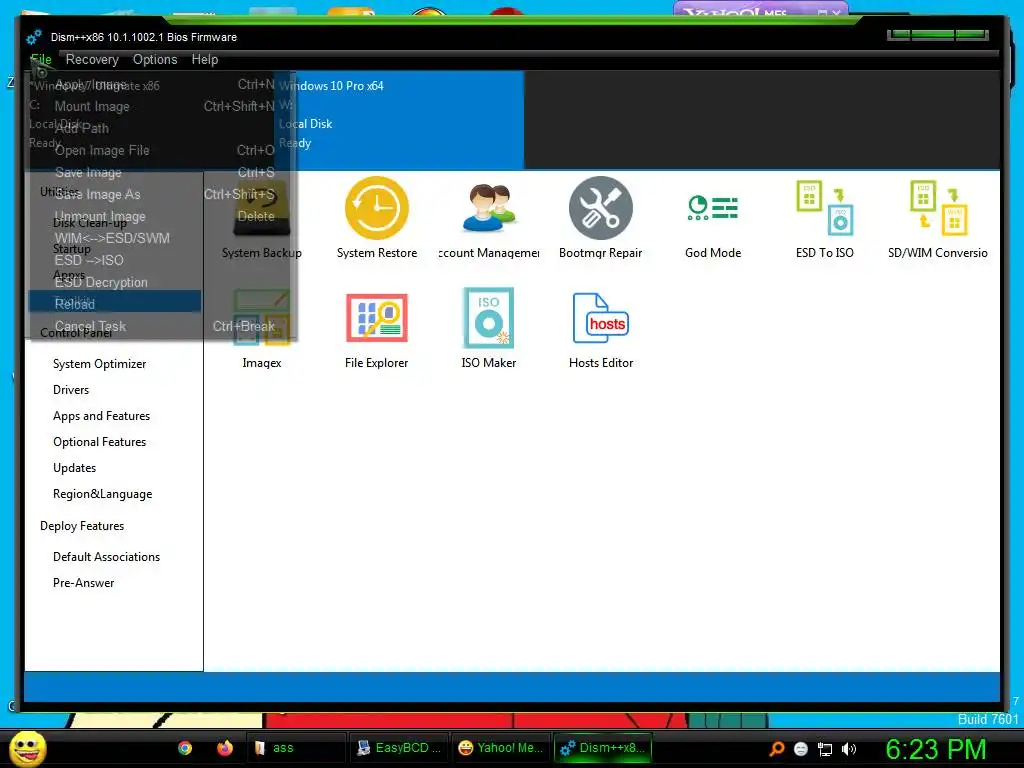Click Dism++ gear icon in title bar
Screen dimensions: 1024x768
34,37
